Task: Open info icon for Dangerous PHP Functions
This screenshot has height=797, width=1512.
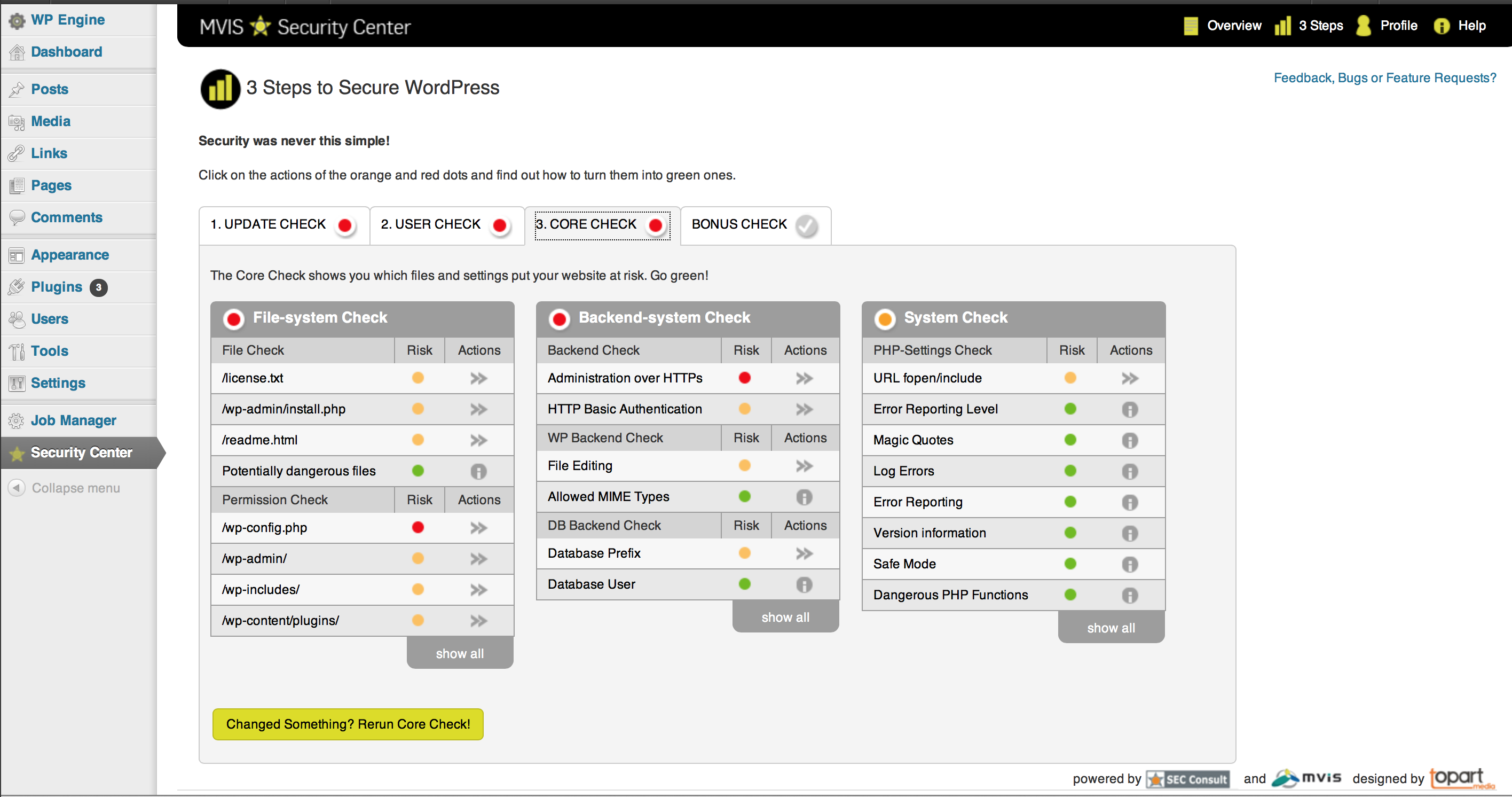Action: tap(1129, 596)
